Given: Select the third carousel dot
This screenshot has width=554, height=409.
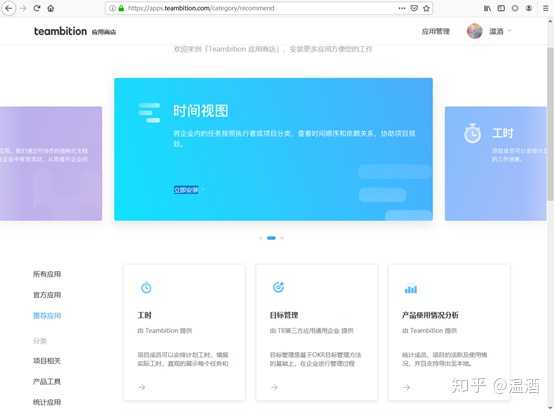Looking at the screenshot, I should click(x=282, y=238).
